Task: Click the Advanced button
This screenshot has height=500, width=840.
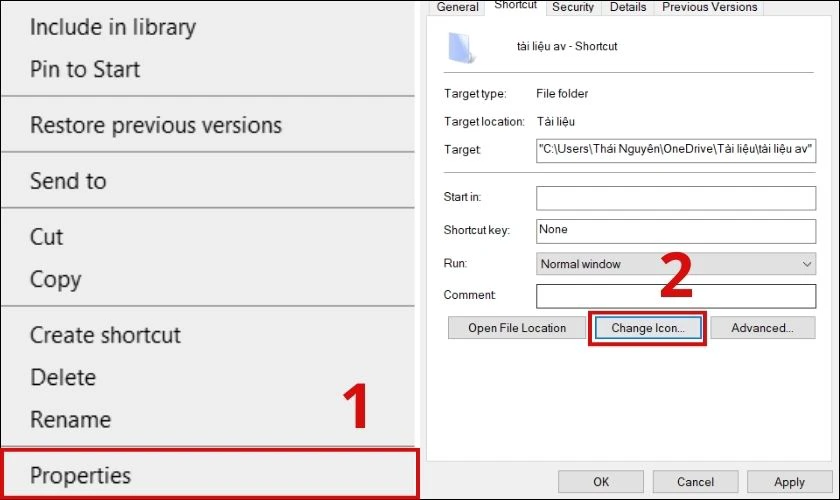Action: click(762, 327)
